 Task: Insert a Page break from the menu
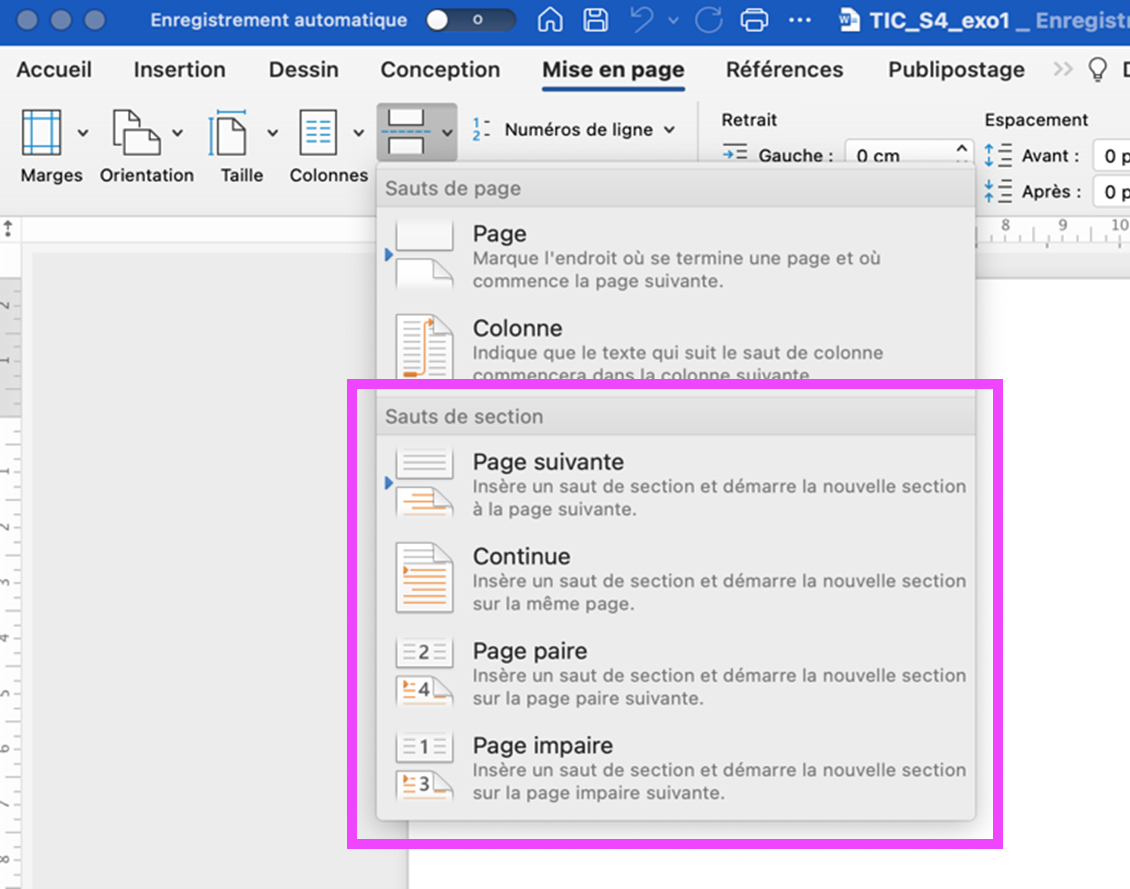coord(676,256)
